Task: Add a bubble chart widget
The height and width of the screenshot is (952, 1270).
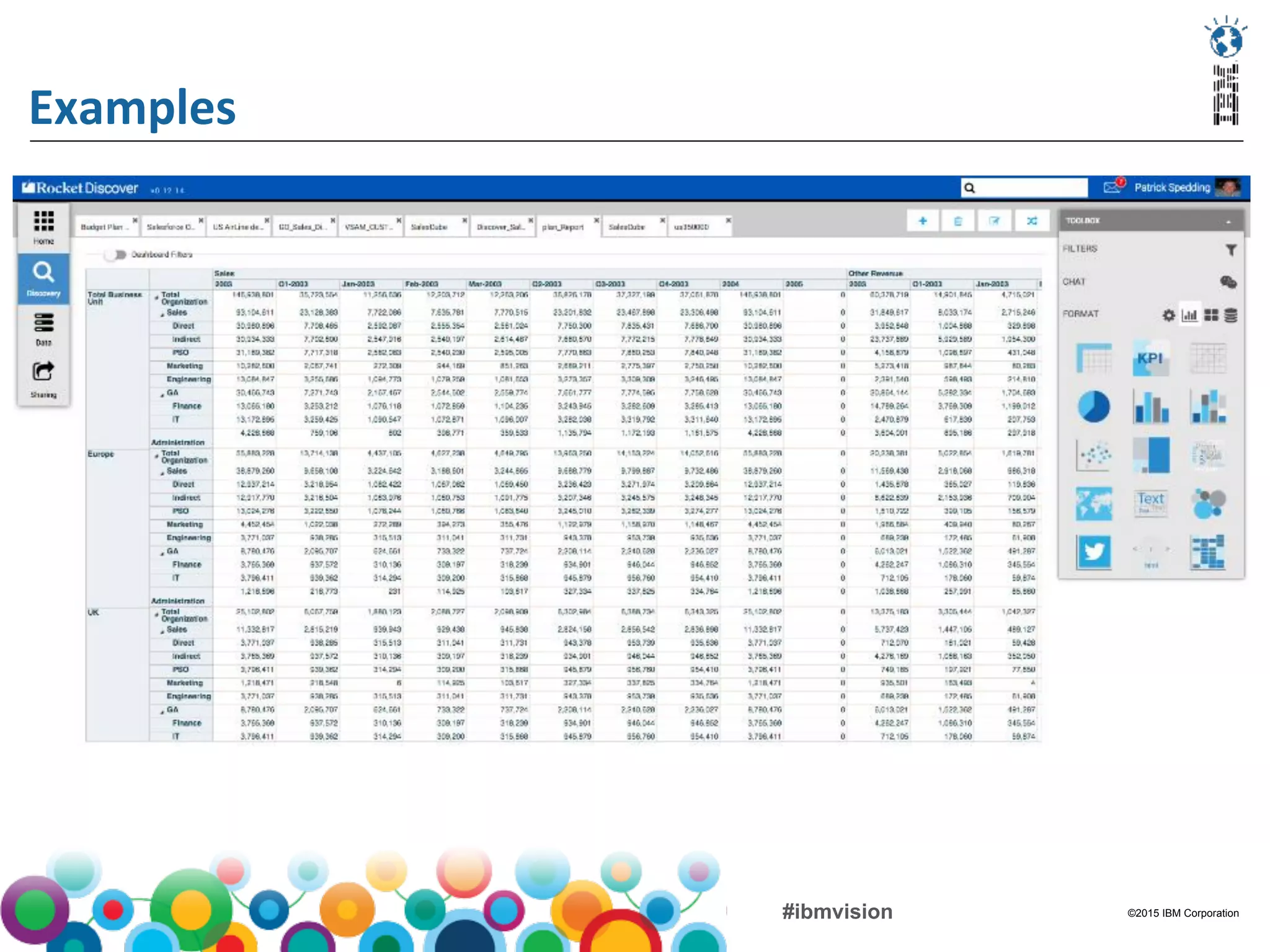Action: coord(1208,503)
